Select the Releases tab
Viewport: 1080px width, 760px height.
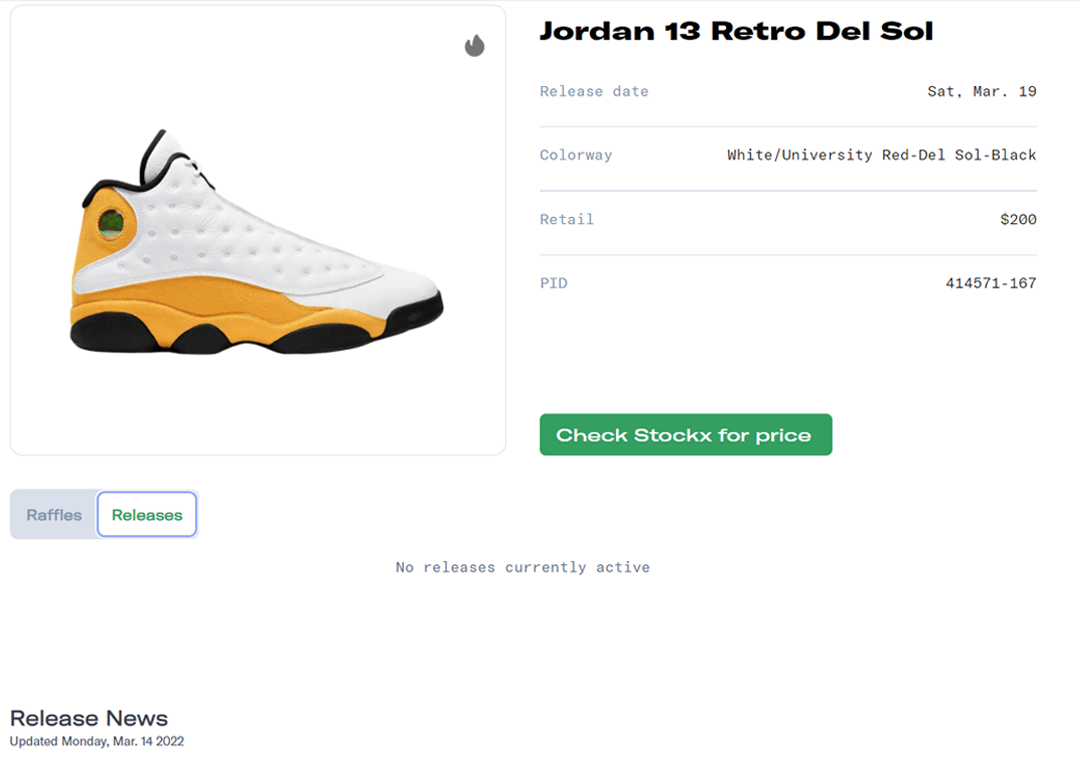147,515
